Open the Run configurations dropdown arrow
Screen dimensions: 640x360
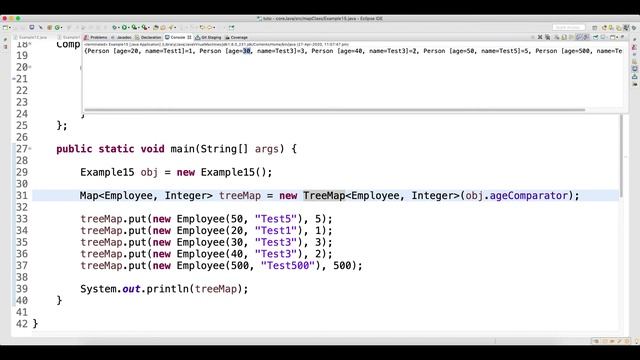pos(129,27)
